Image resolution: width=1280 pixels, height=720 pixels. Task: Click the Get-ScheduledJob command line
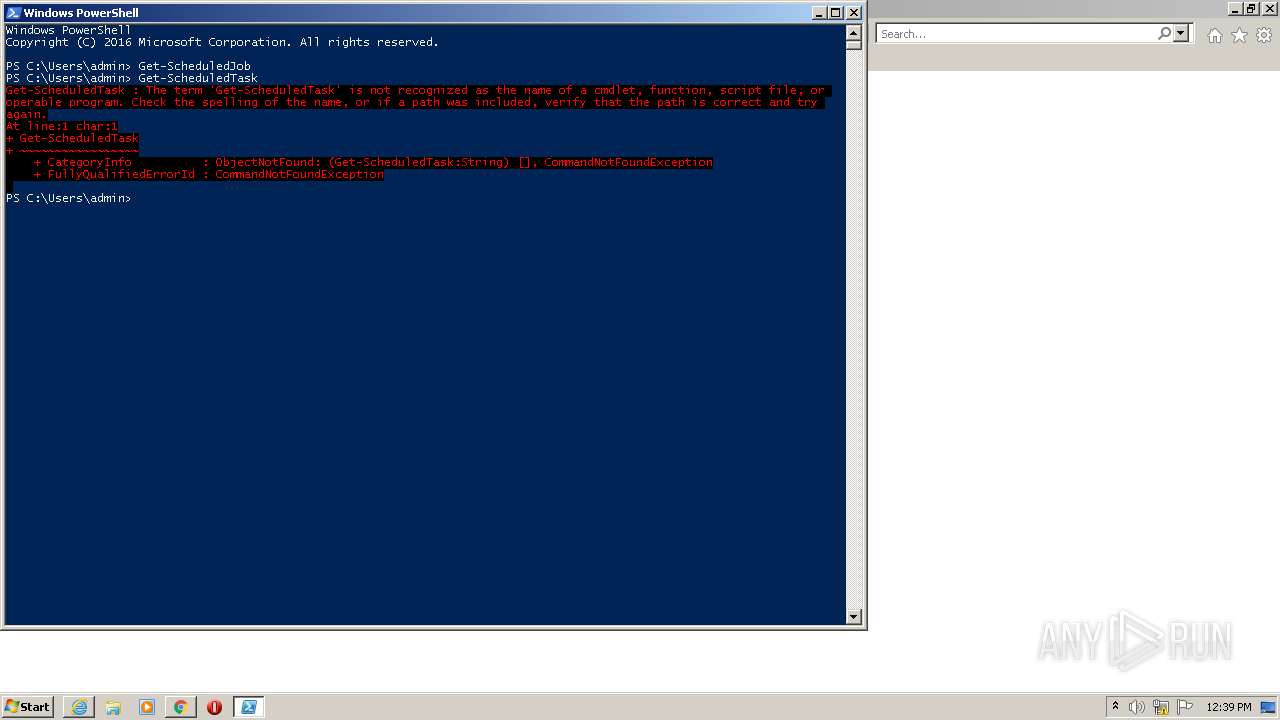point(128,66)
